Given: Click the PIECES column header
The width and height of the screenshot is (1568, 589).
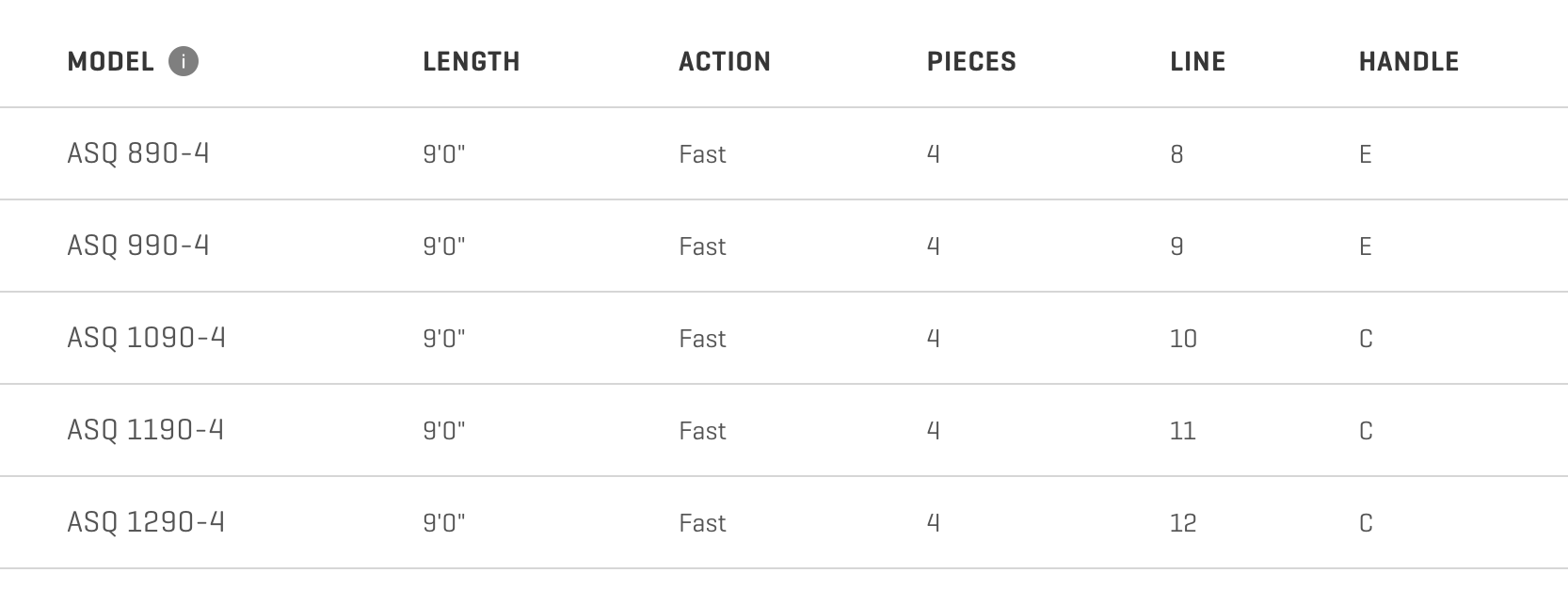Looking at the screenshot, I should click(x=971, y=62).
